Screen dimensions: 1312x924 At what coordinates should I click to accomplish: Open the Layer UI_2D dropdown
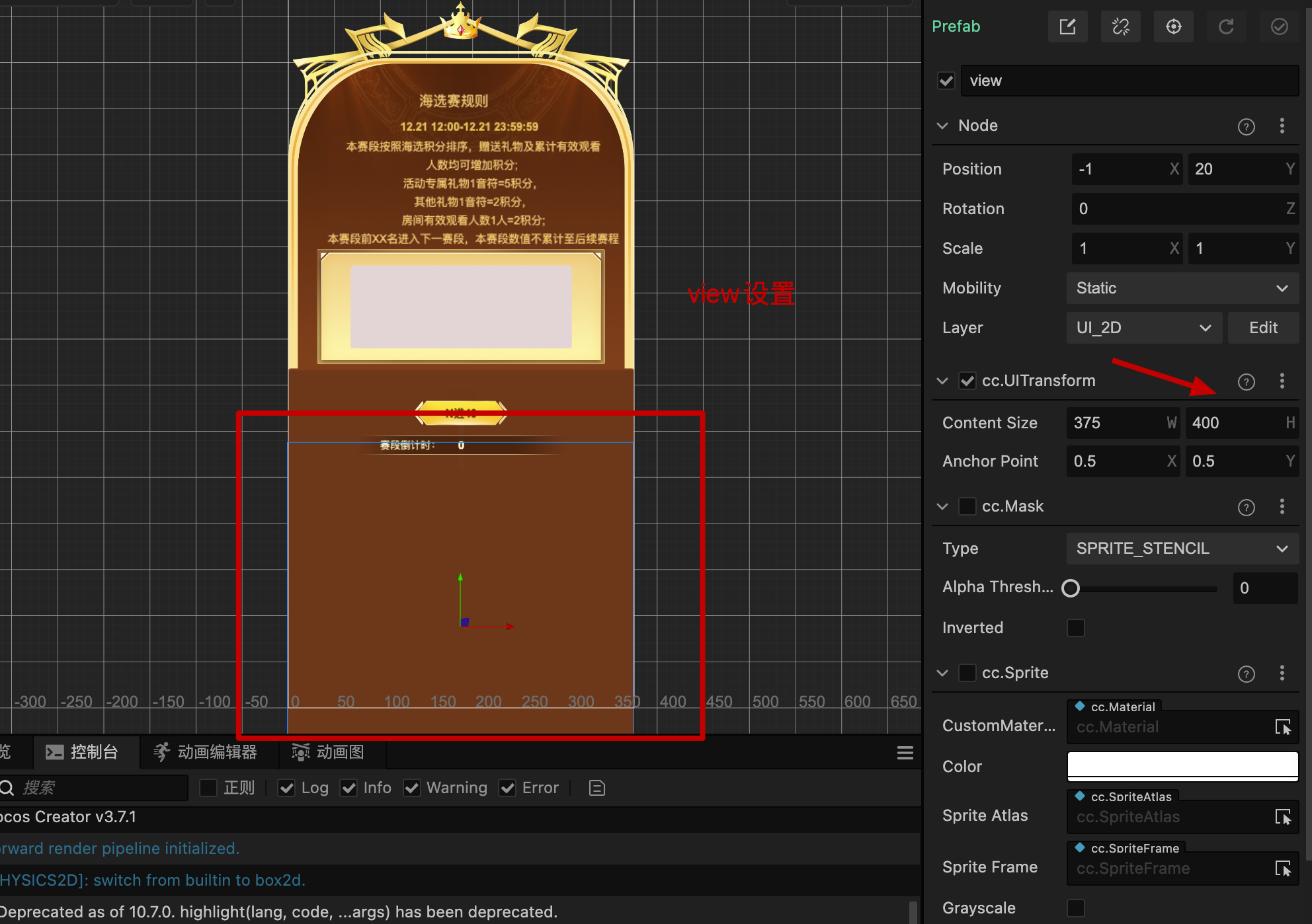tap(1143, 328)
